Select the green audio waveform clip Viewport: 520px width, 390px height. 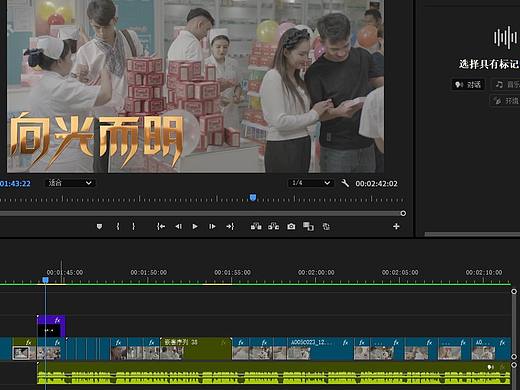point(273,373)
